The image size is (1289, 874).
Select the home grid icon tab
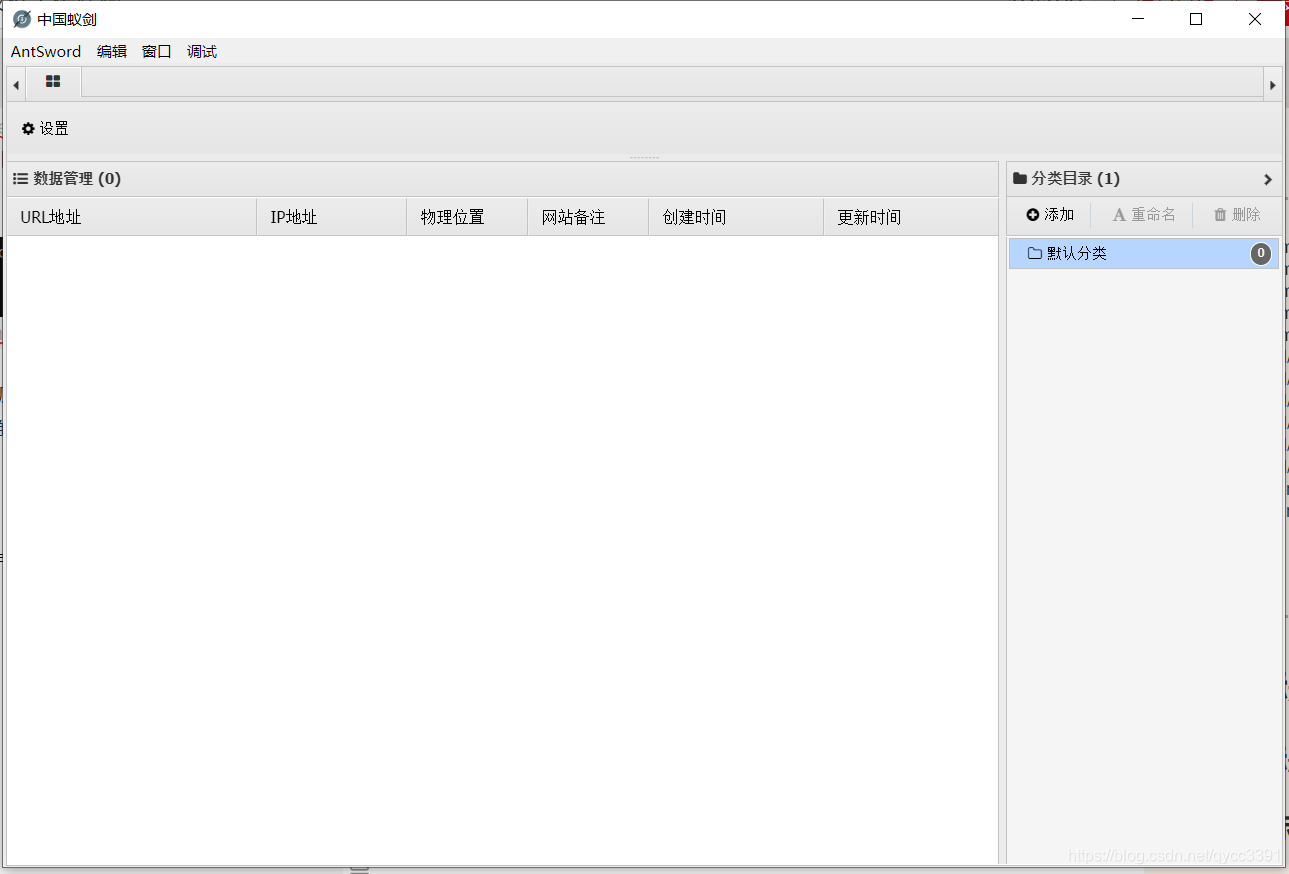pyautogui.click(x=53, y=82)
